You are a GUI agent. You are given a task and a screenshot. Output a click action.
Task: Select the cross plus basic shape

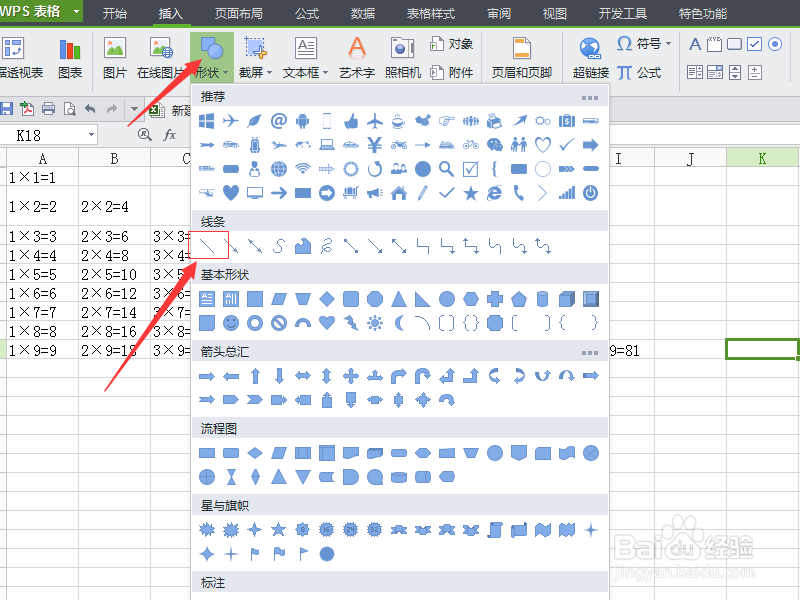pyautogui.click(x=494, y=299)
